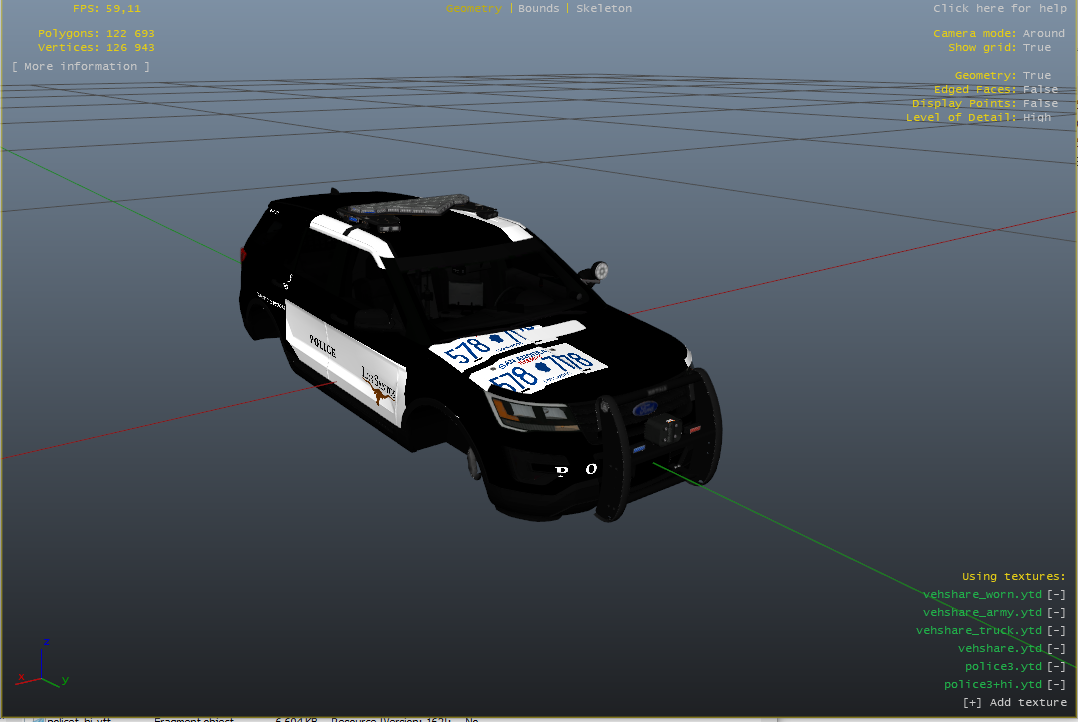Remove police3.ytd texture with [-]
The height and width of the screenshot is (722, 1078).
tap(1056, 666)
